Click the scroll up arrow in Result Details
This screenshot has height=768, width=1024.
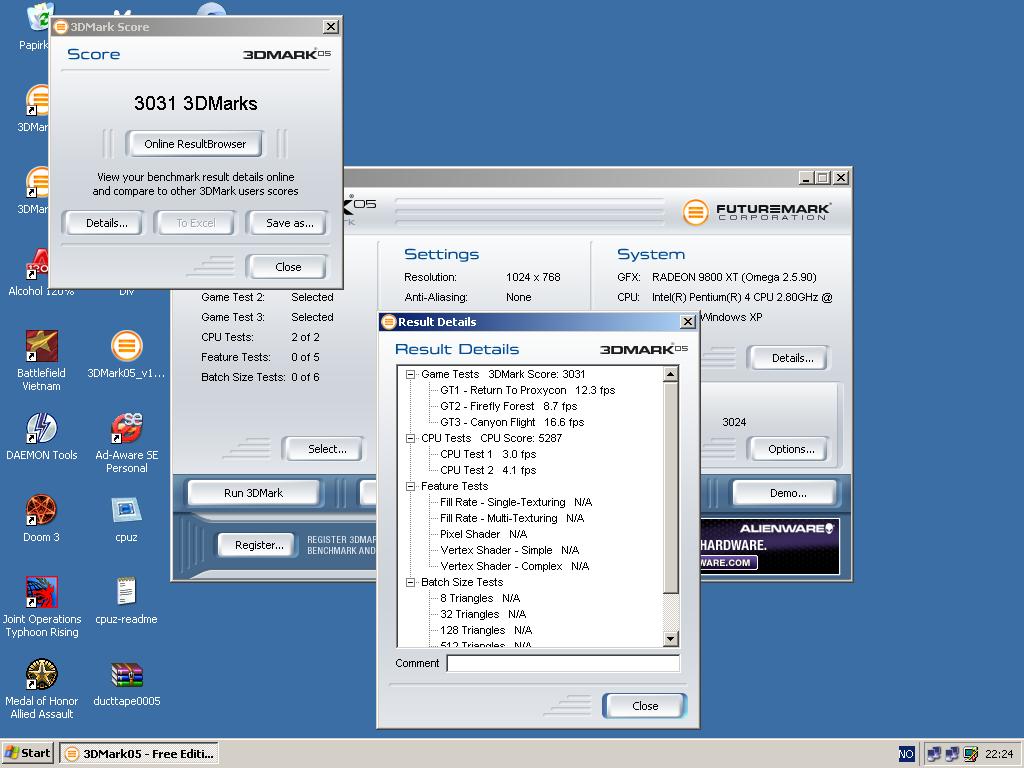(x=671, y=374)
